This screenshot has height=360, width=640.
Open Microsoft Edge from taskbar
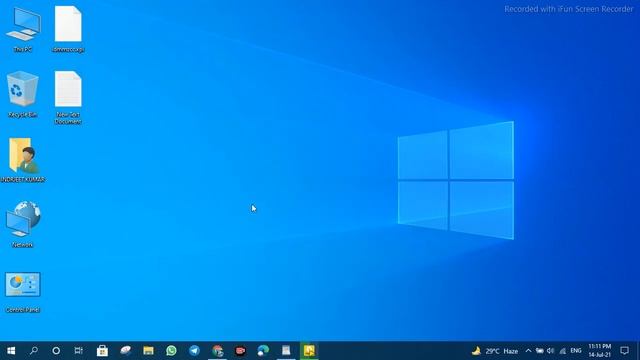(263, 351)
